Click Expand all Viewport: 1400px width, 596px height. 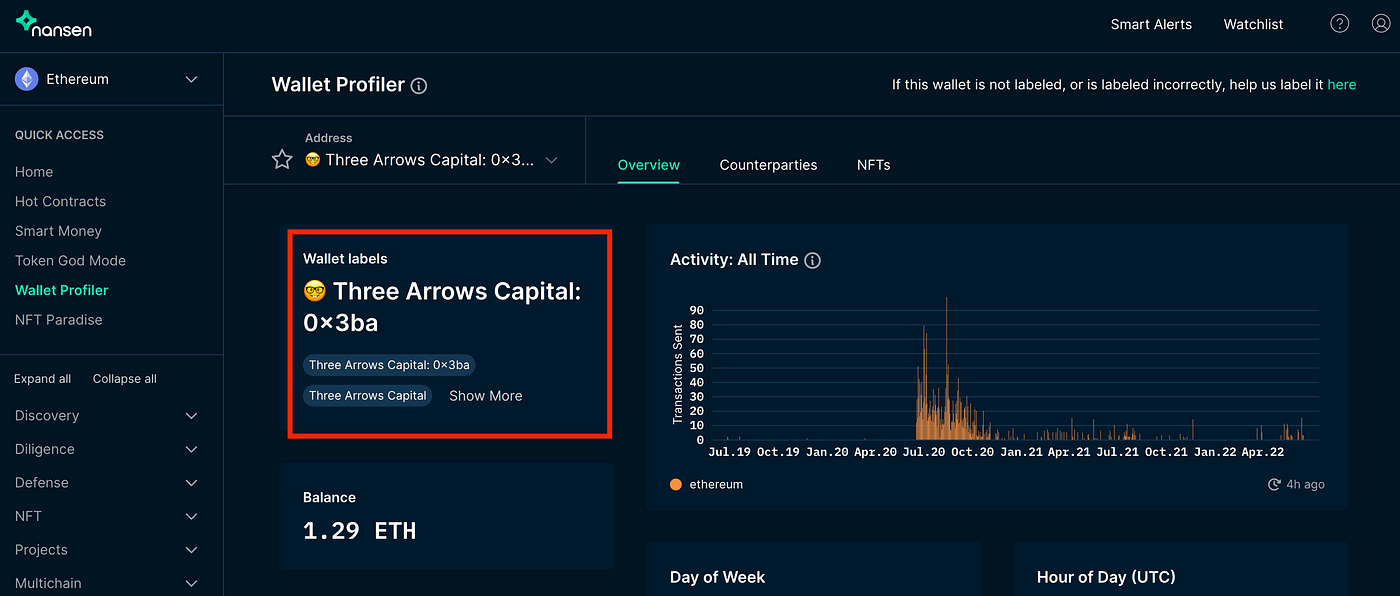click(42, 379)
